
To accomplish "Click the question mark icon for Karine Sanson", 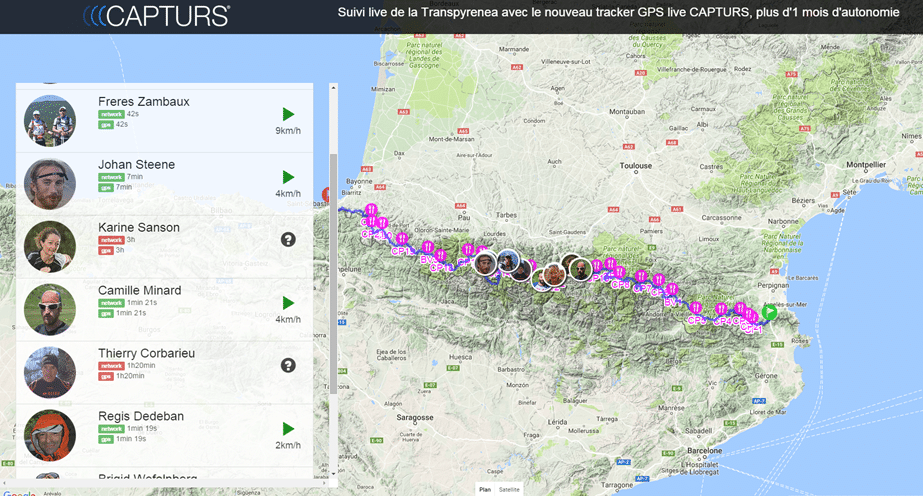I will (x=288, y=239).
